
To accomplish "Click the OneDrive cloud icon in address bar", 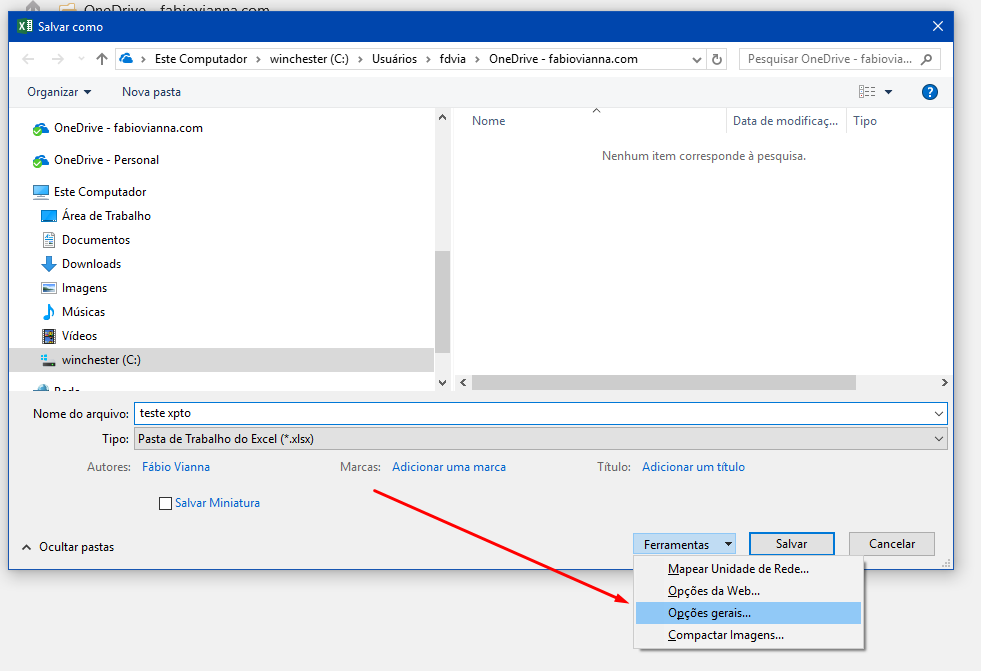I will [x=126, y=58].
